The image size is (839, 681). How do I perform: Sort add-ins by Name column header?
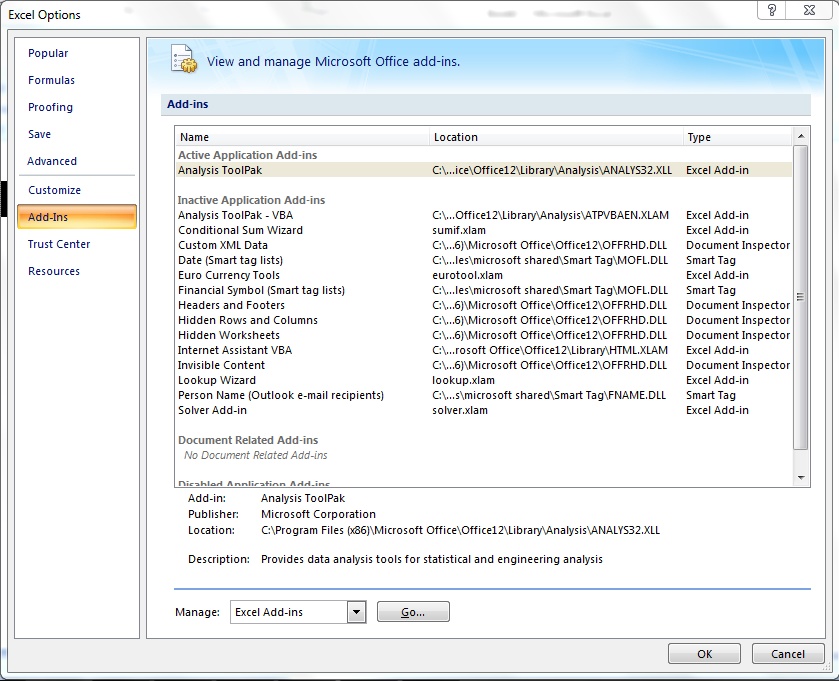click(302, 137)
